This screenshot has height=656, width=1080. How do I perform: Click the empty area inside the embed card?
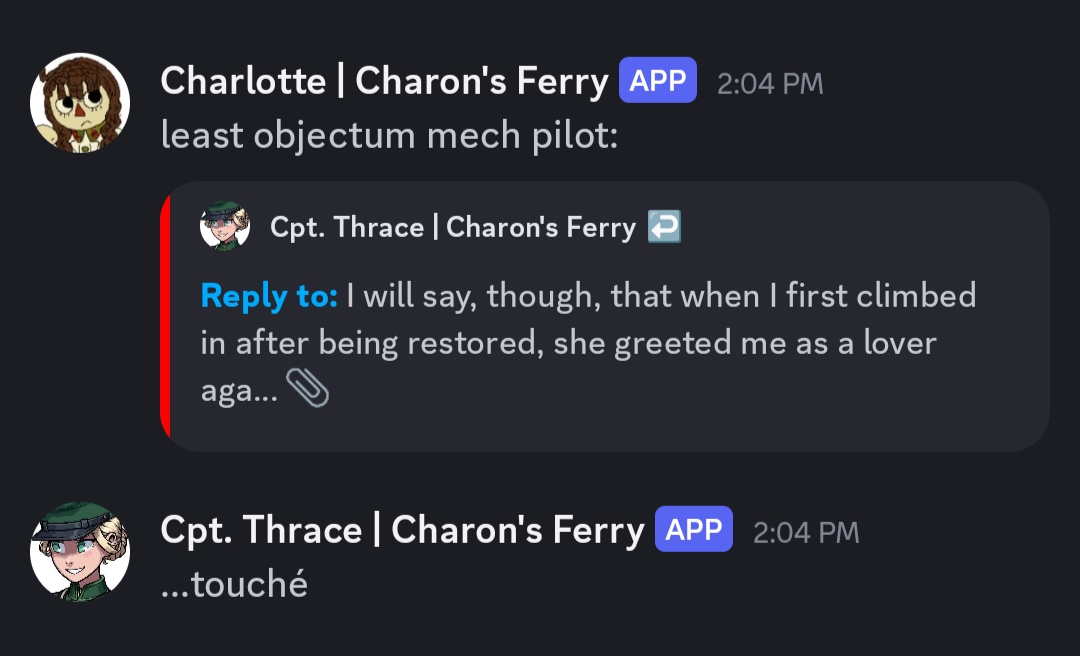pyautogui.click(x=700, y=400)
